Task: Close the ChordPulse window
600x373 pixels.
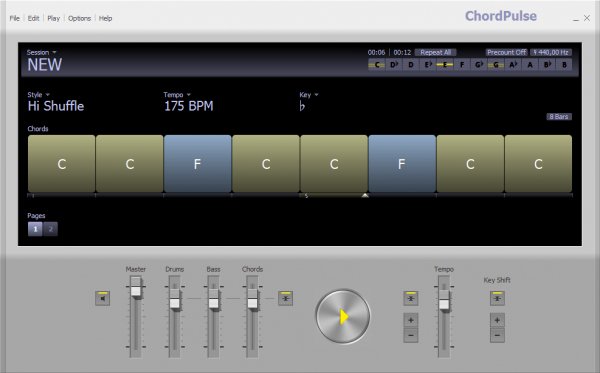Action: point(587,18)
